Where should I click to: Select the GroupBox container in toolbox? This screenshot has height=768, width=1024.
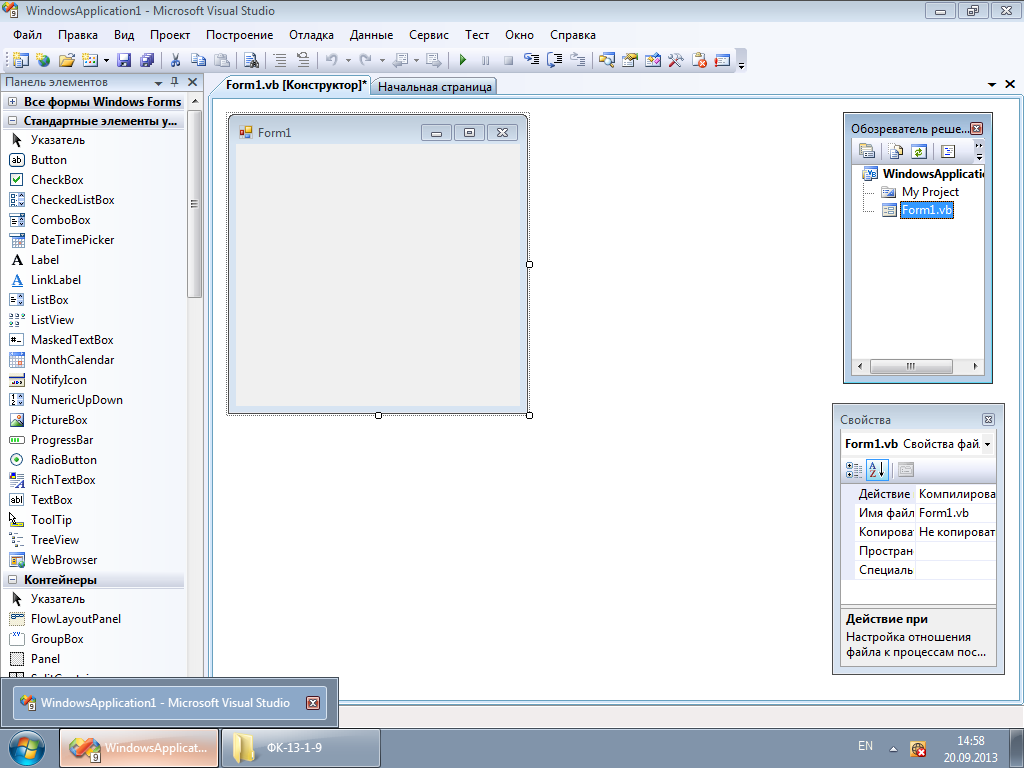coord(57,639)
